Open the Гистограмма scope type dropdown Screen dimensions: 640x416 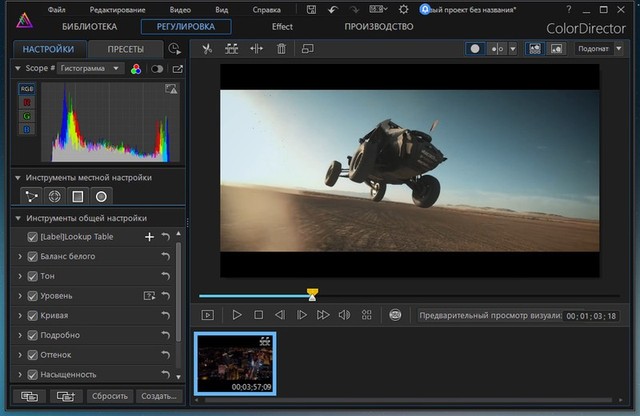coord(88,69)
